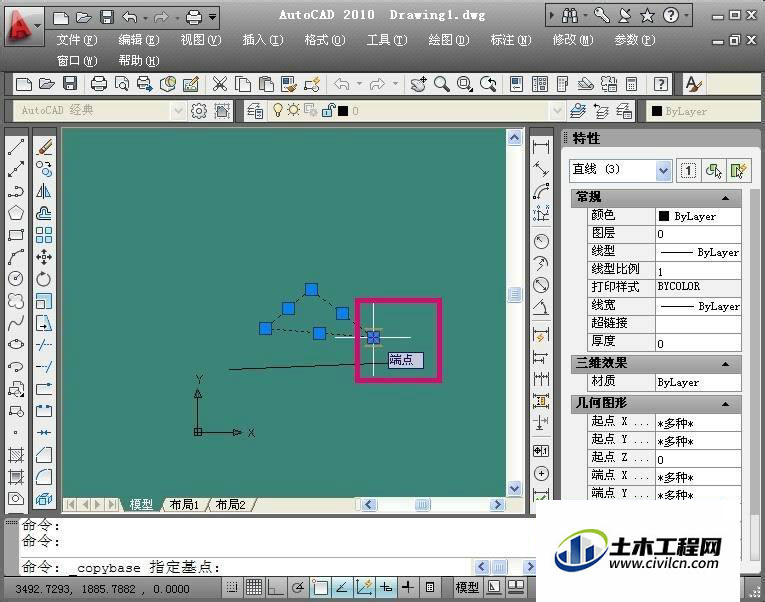Open the Layer Properties Manager icon
This screenshot has width=765, height=602.
tap(255, 111)
